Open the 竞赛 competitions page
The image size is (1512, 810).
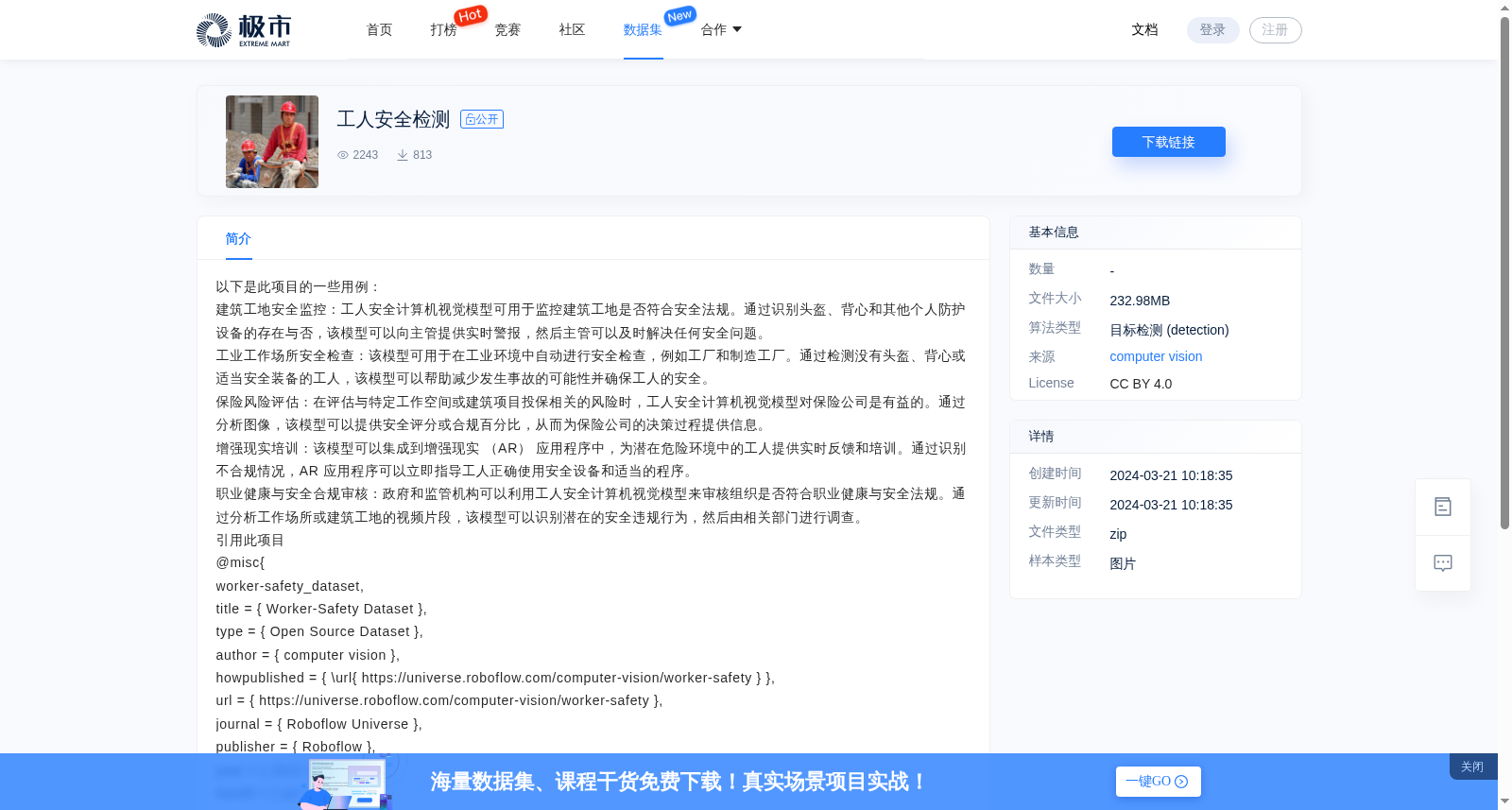(507, 30)
